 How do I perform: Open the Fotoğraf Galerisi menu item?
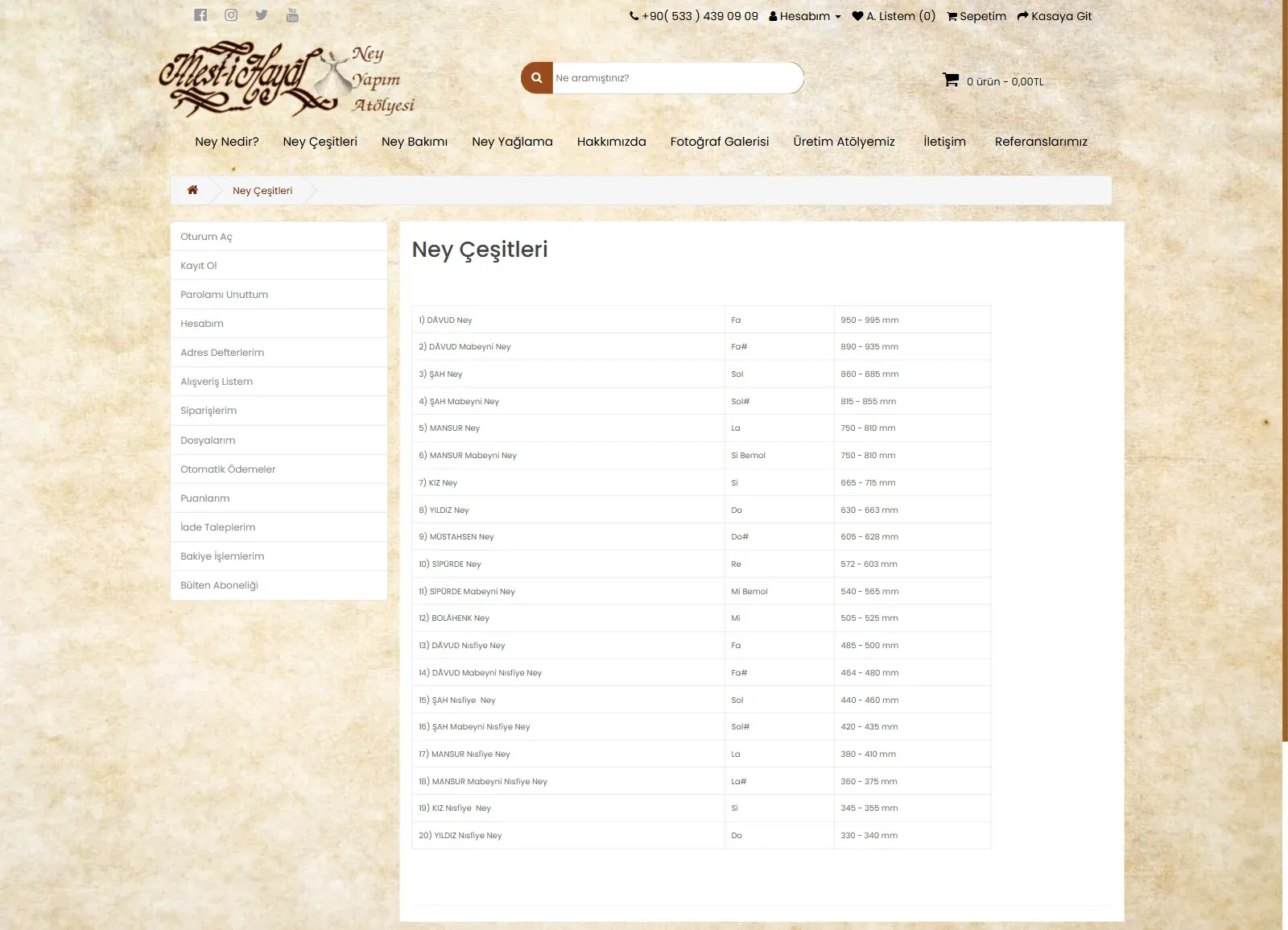(x=720, y=142)
